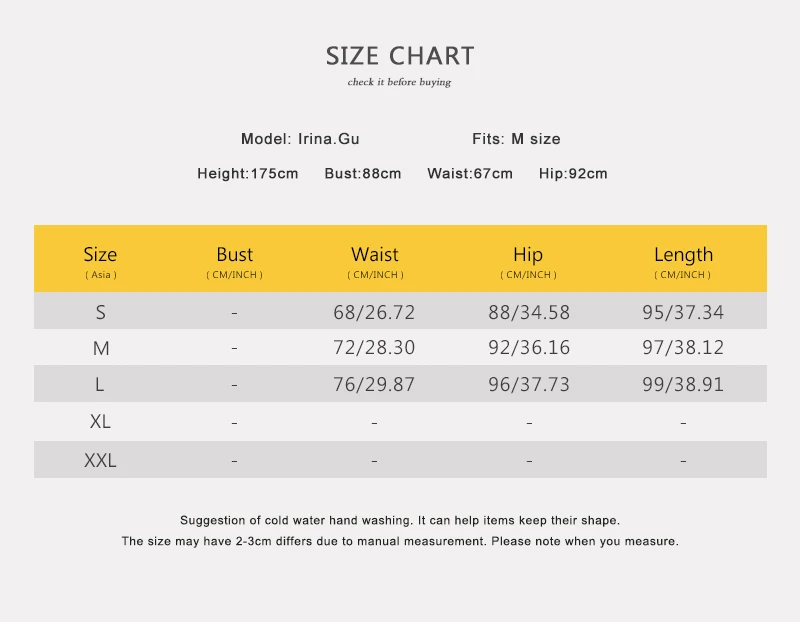Screen dimensions: 800x622
Task: Click hip value 92/36.16
Action: (x=529, y=347)
